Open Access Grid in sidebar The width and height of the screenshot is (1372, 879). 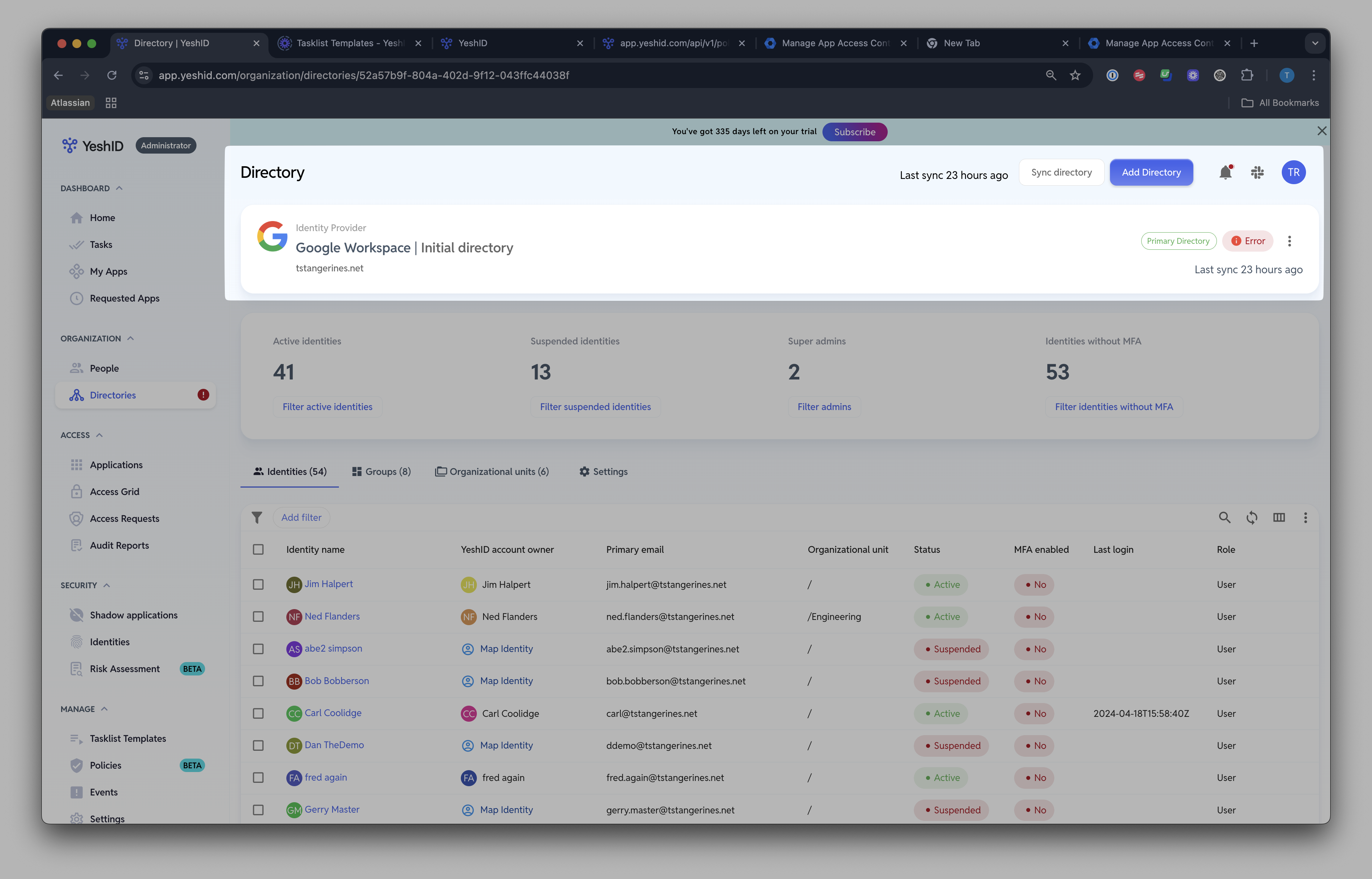tap(114, 491)
